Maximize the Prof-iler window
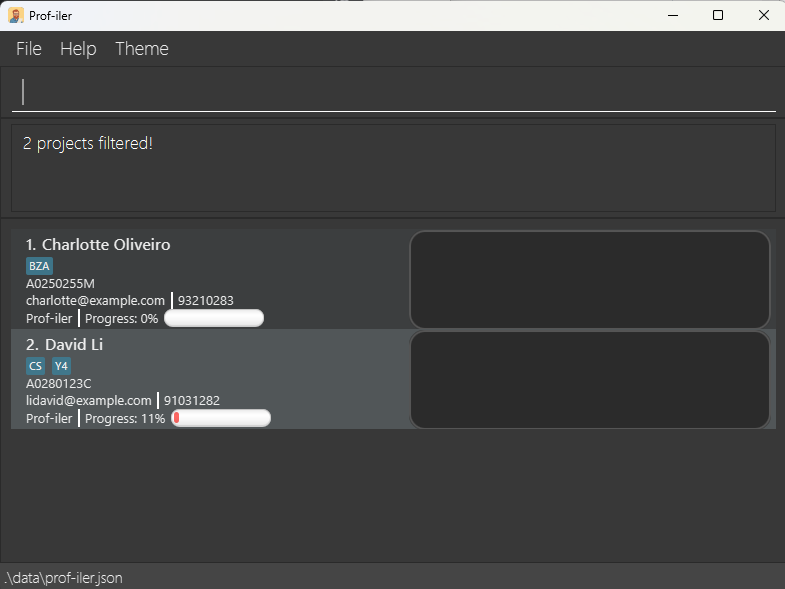Image resolution: width=785 pixels, height=589 pixels. tap(718, 16)
